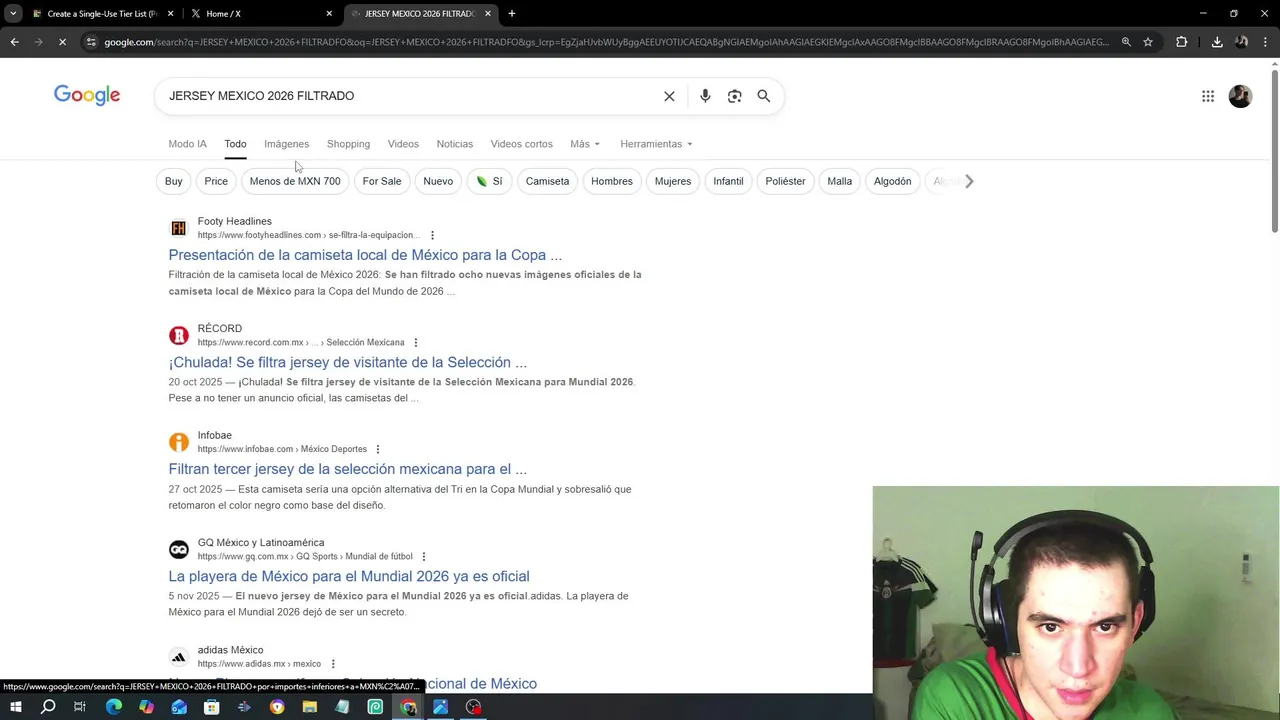Image resolution: width=1280 pixels, height=720 pixels.
Task: Open the Chrome extensions puzzle icon
Action: (x=1182, y=42)
